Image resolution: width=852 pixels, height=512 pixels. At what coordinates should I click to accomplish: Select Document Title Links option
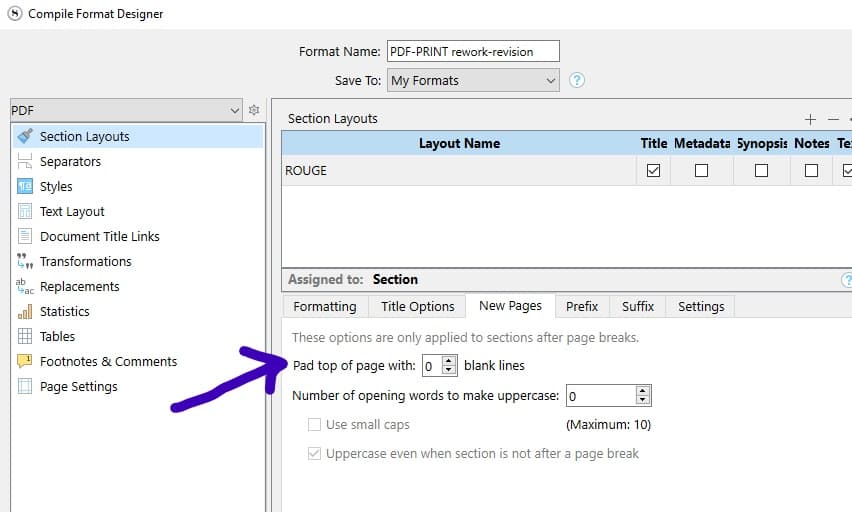(138, 236)
